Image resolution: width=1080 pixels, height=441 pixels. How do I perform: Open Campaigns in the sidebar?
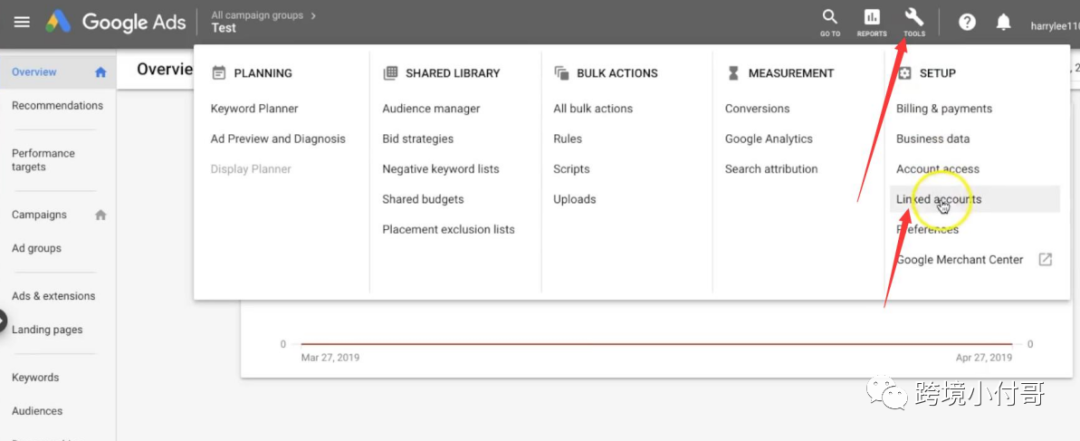[39, 215]
